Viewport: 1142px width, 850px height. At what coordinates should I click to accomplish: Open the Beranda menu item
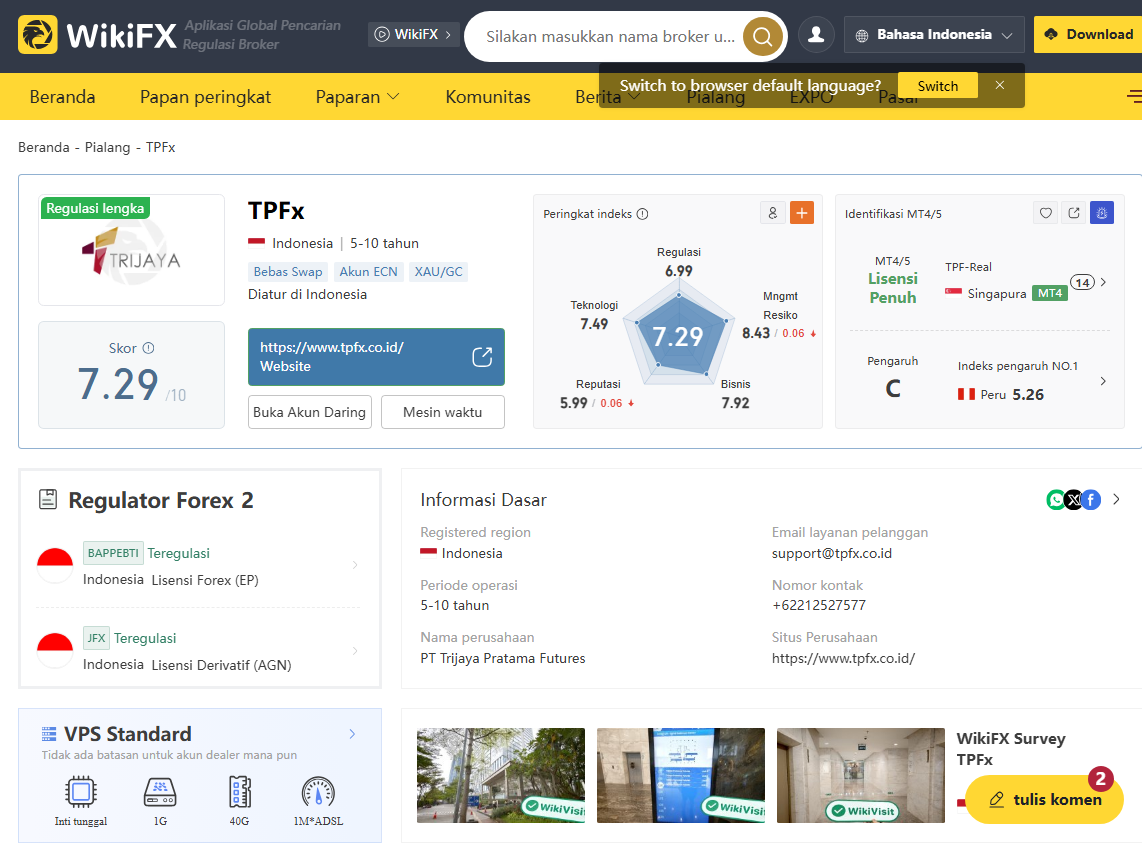63,96
